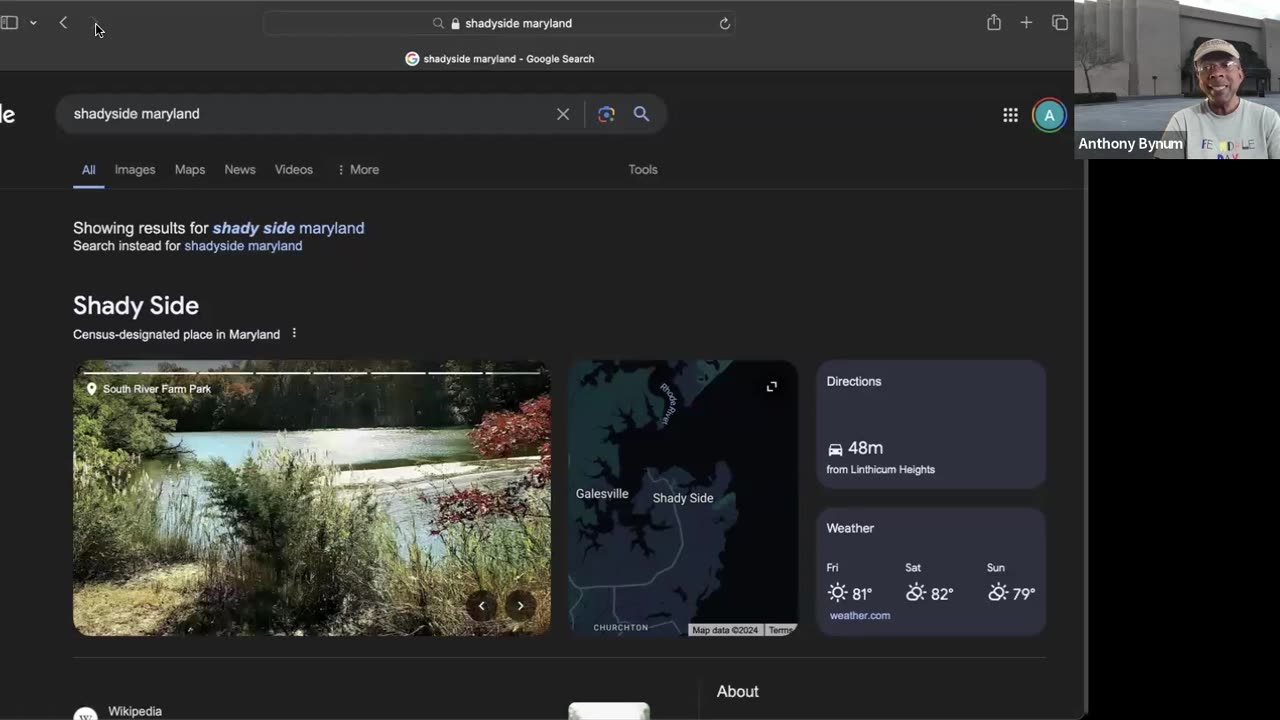
Task: Click Anthony Bynum's webcam video tile
Action: (x=1177, y=79)
